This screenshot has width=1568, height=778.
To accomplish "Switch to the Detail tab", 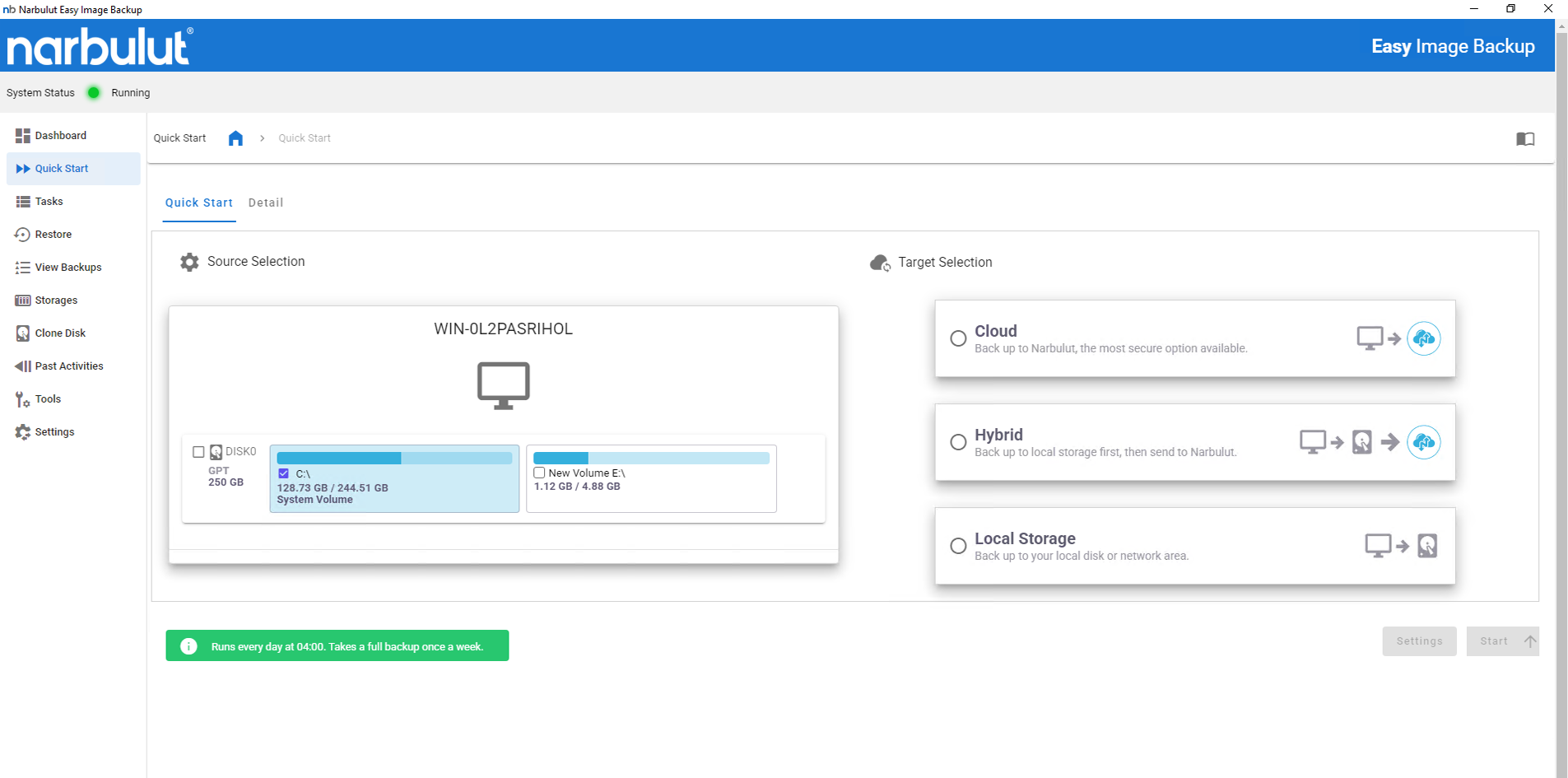I will (x=266, y=203).
